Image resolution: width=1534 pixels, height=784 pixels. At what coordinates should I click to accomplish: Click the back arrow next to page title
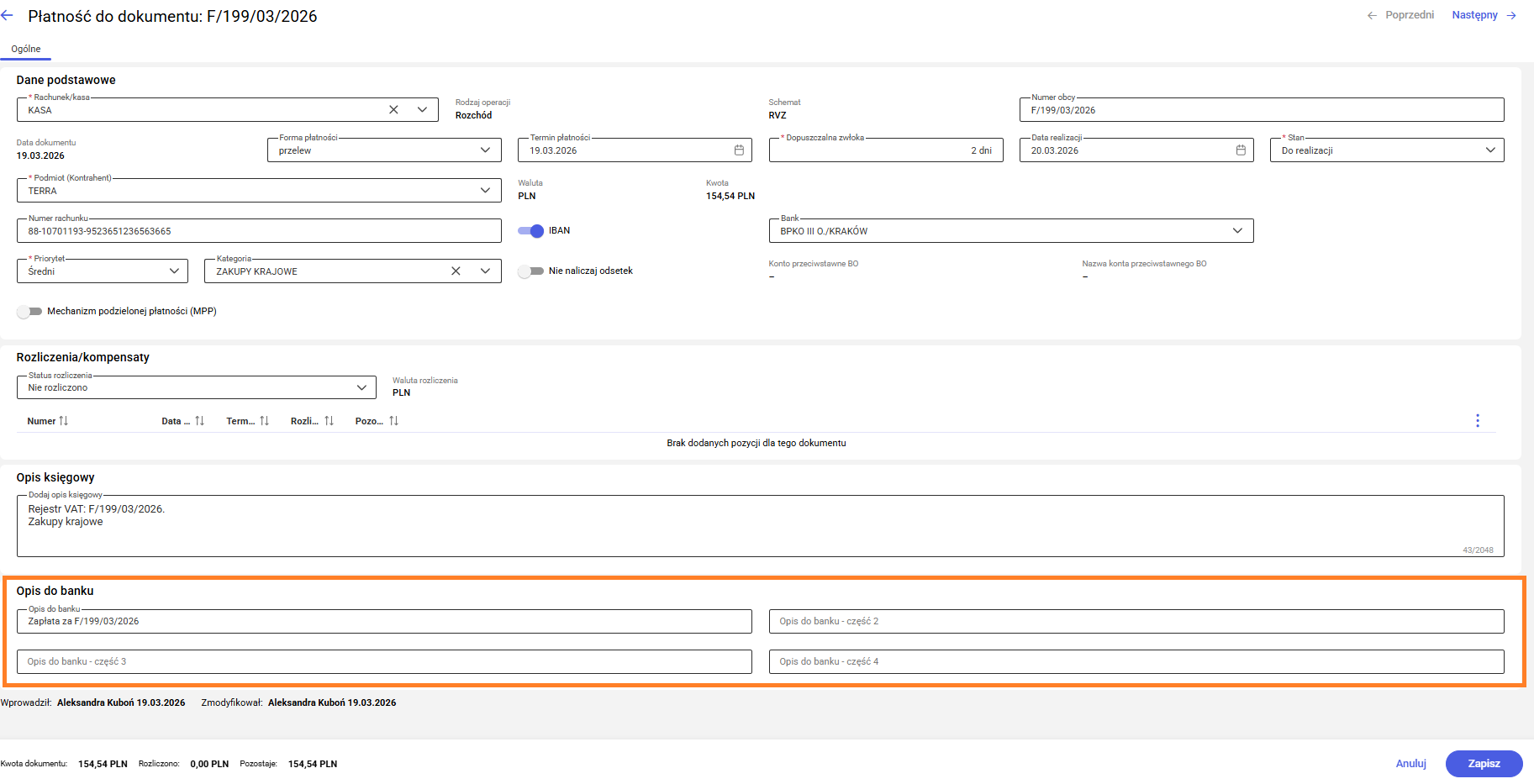click(x=8, y=16)
